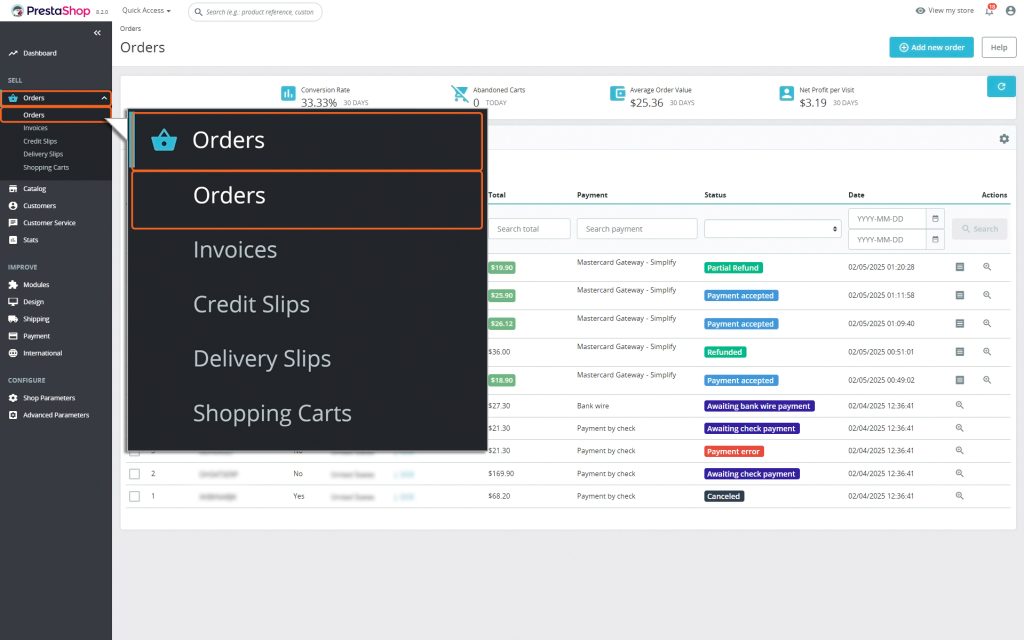Click the $36.00 total value

click(499, 351)
